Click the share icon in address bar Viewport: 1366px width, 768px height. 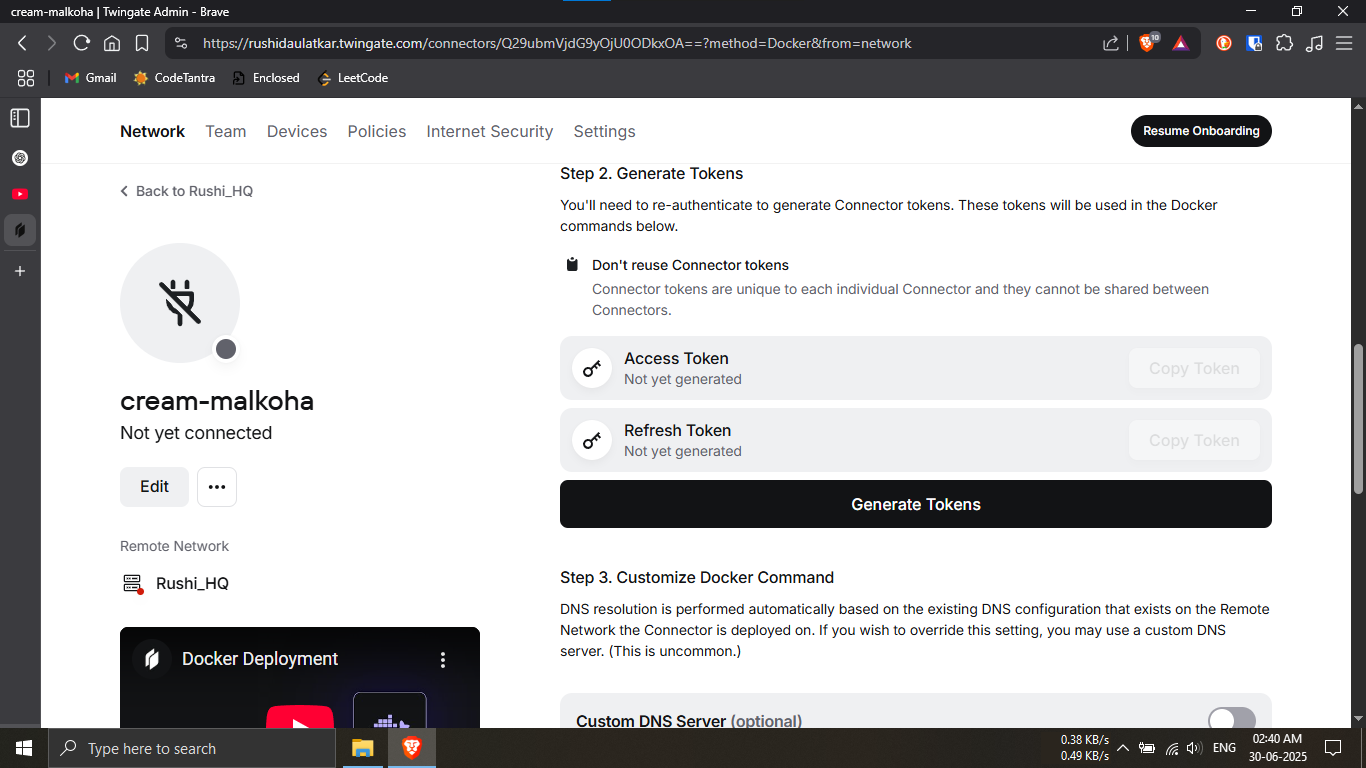point(1111,43)
